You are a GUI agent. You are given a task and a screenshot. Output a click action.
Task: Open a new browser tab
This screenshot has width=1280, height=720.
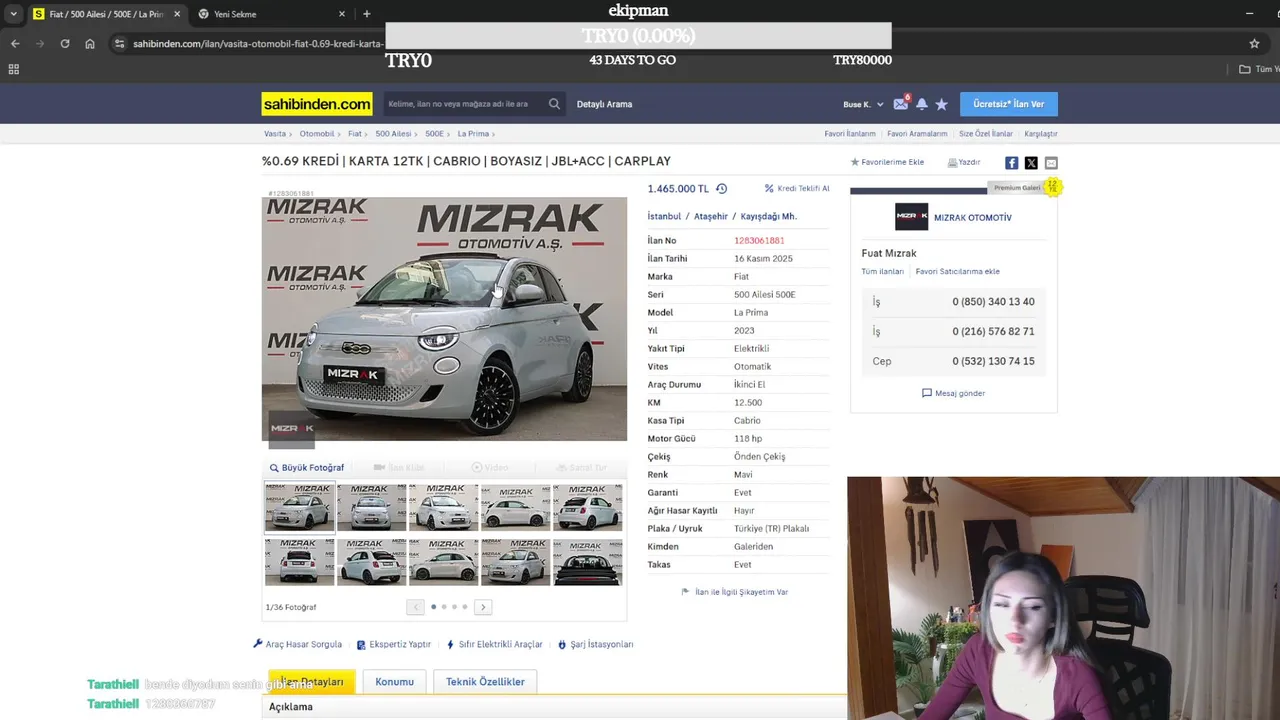(x=367, y=14)
